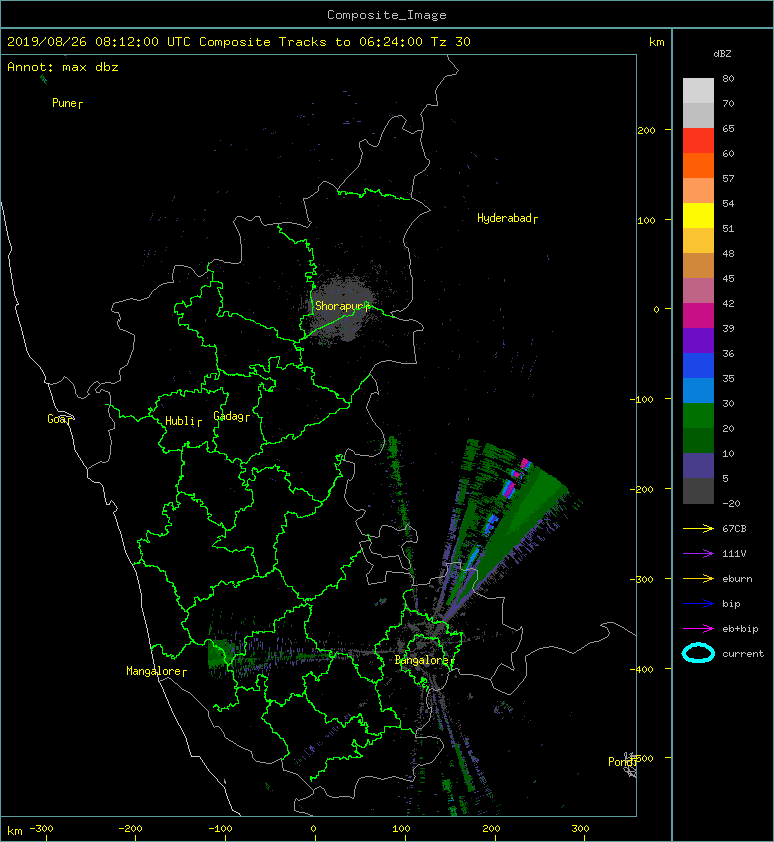This screenshot has height=842, width=774.
Task: Click the -300 tick on right km axis
Action: pyautogui.click(x=641, y=579)
